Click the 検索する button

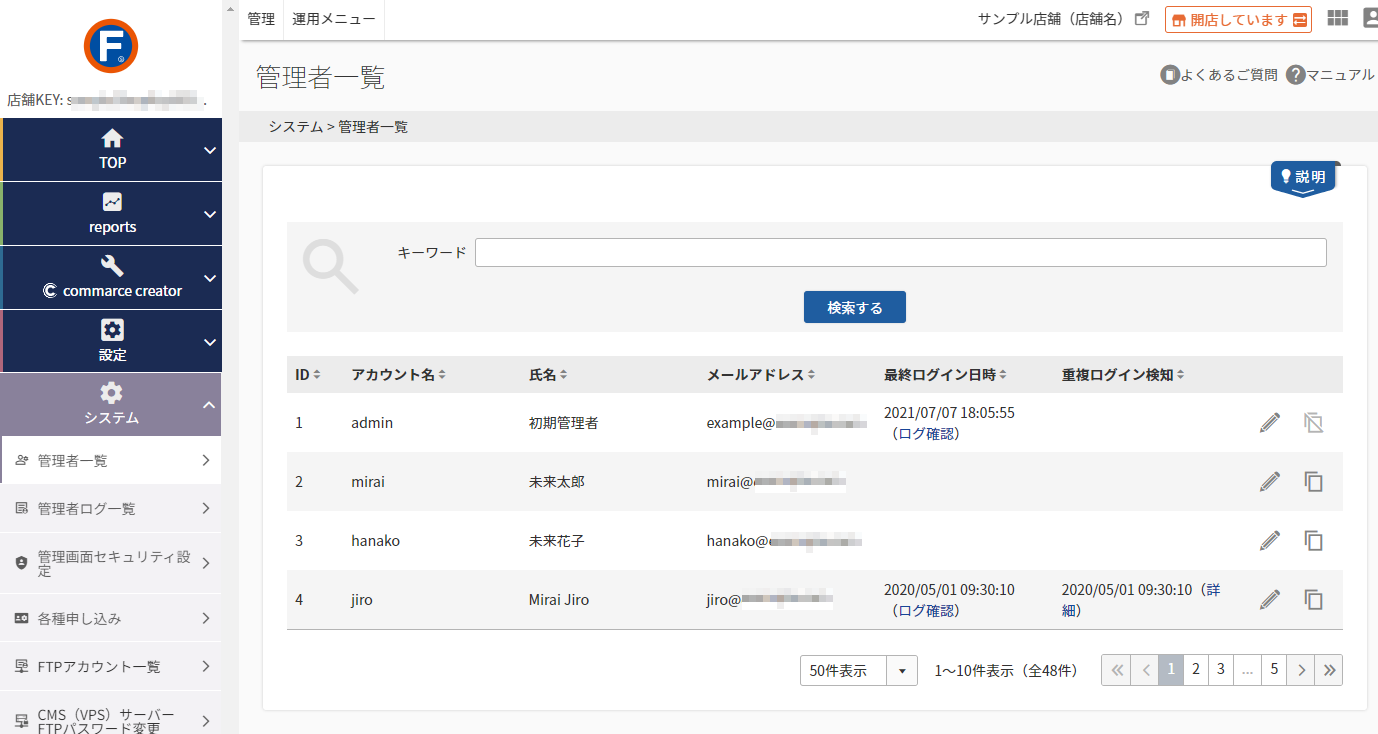(x=855, y=307)
